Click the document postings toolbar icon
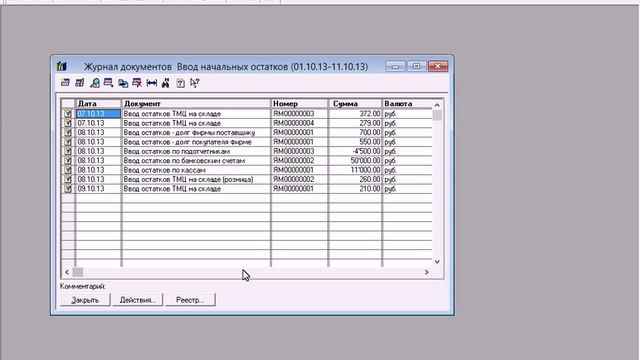 pos(108,83)
